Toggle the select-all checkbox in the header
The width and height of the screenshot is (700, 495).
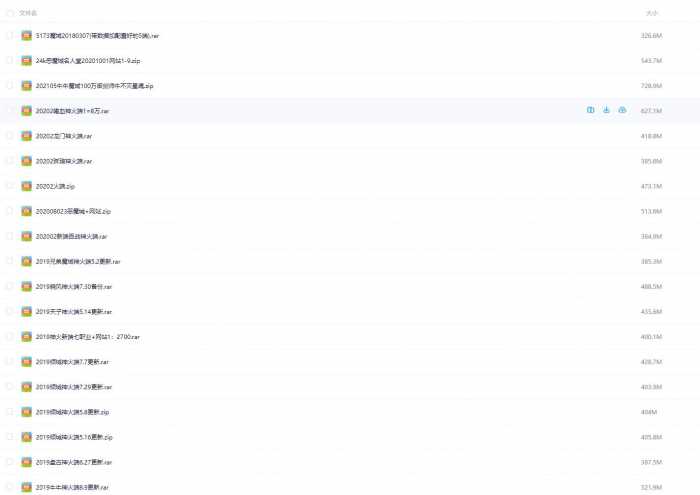(9, 13)
